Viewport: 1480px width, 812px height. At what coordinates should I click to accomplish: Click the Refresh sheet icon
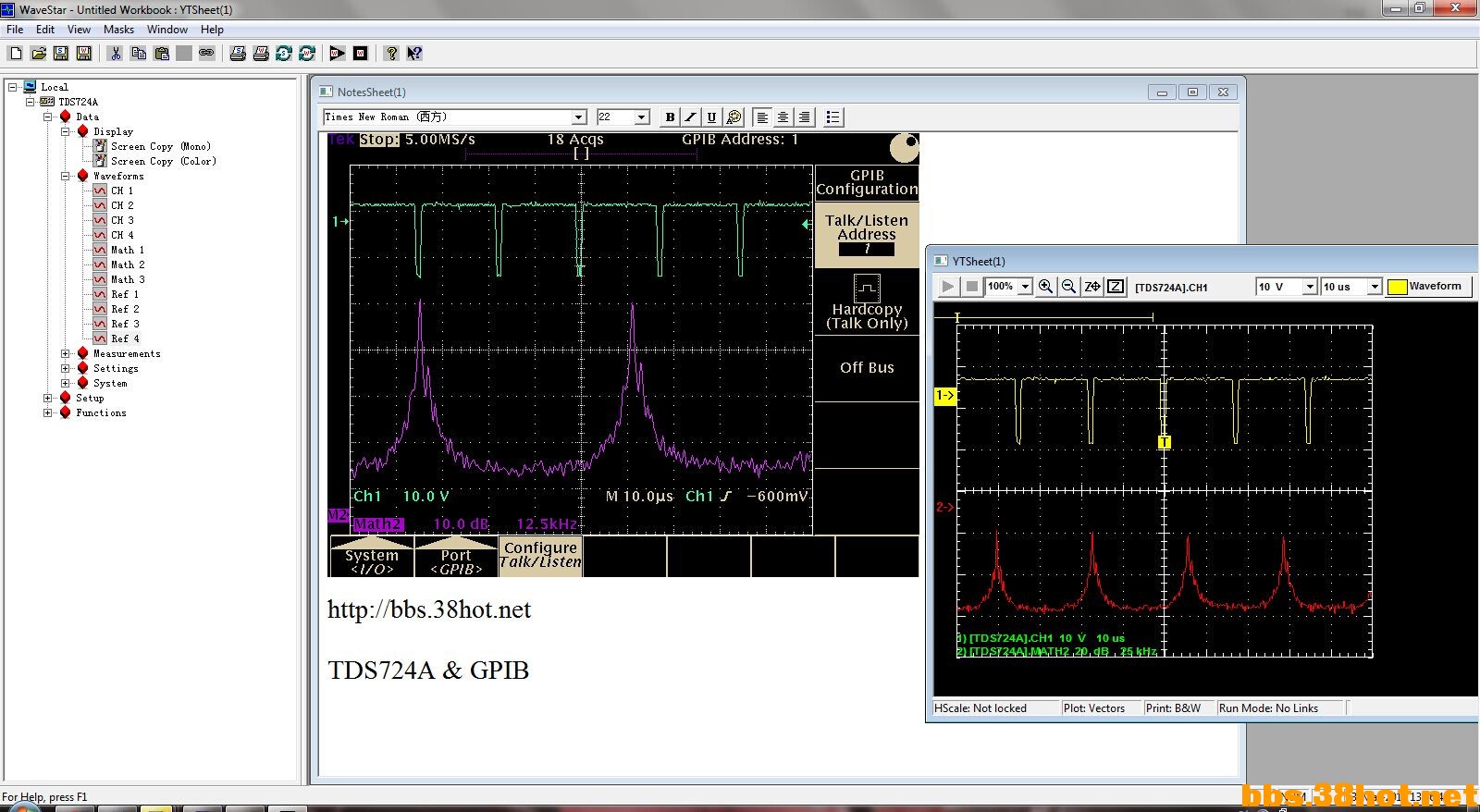284,54
